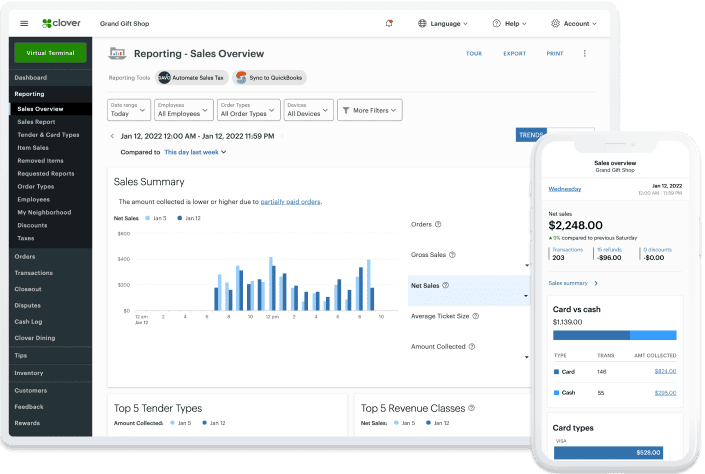Open the hamburger navigation menu

click(24, 23)
